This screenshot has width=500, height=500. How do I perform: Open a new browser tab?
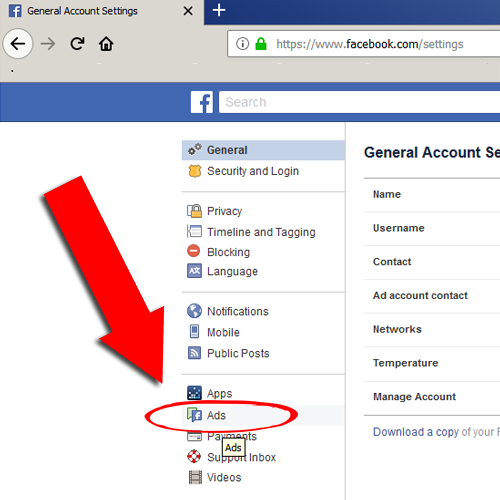point(219,10)
